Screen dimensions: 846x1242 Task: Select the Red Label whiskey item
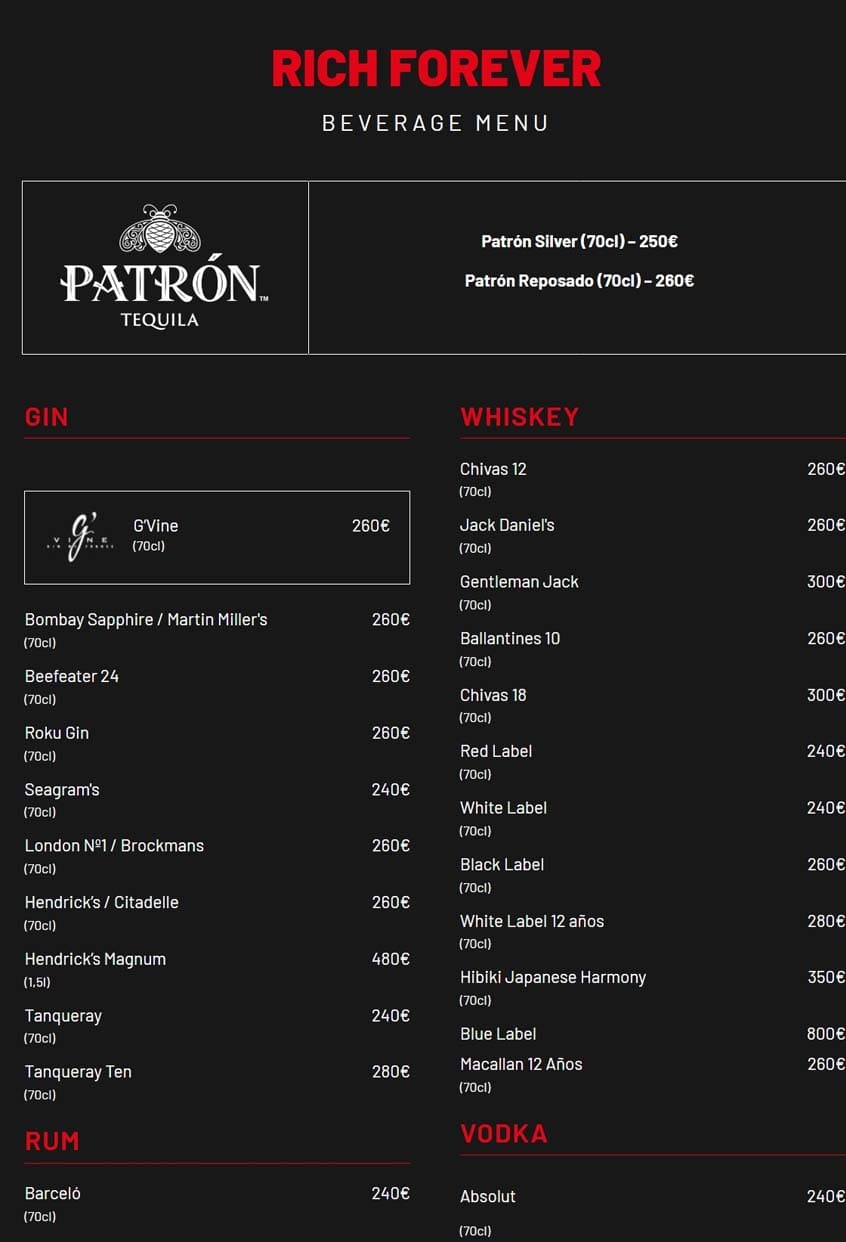pos(496,752)
